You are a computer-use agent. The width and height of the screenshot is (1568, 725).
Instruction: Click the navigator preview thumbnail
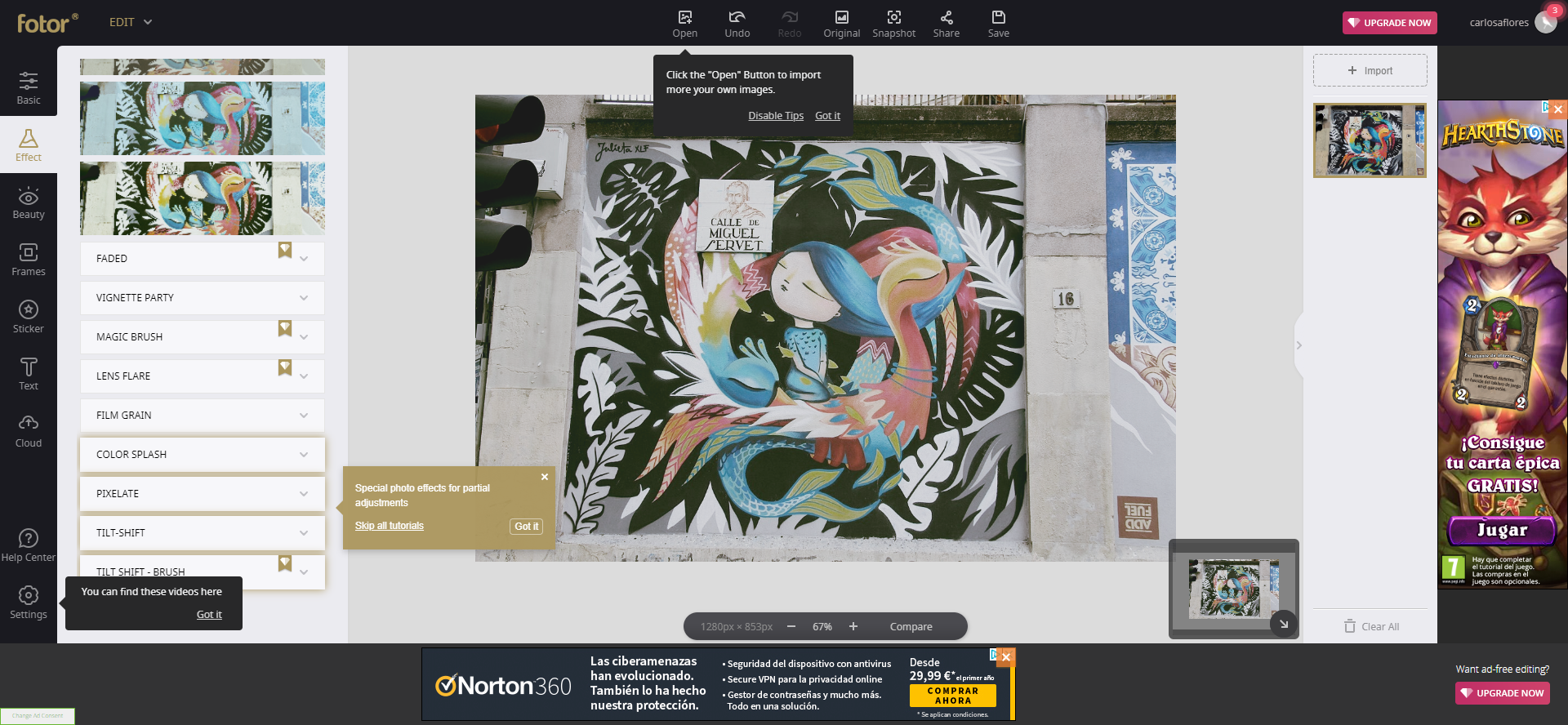[x=1233, y=588]
